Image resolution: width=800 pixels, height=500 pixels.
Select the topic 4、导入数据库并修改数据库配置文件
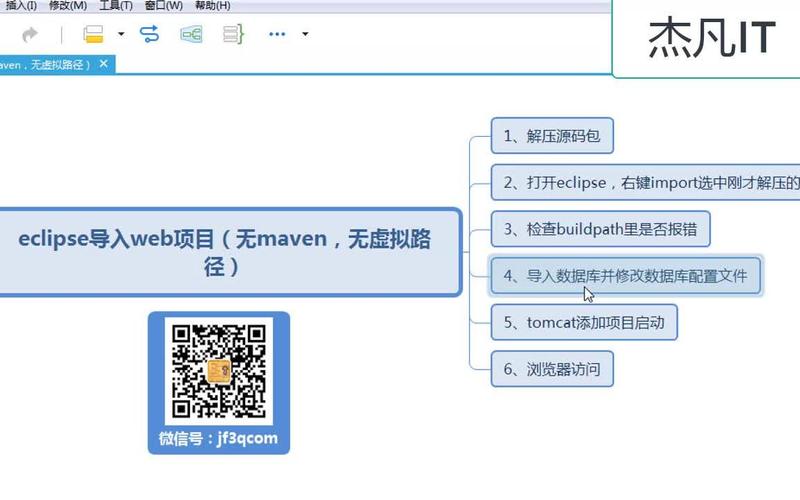[626, 276]
